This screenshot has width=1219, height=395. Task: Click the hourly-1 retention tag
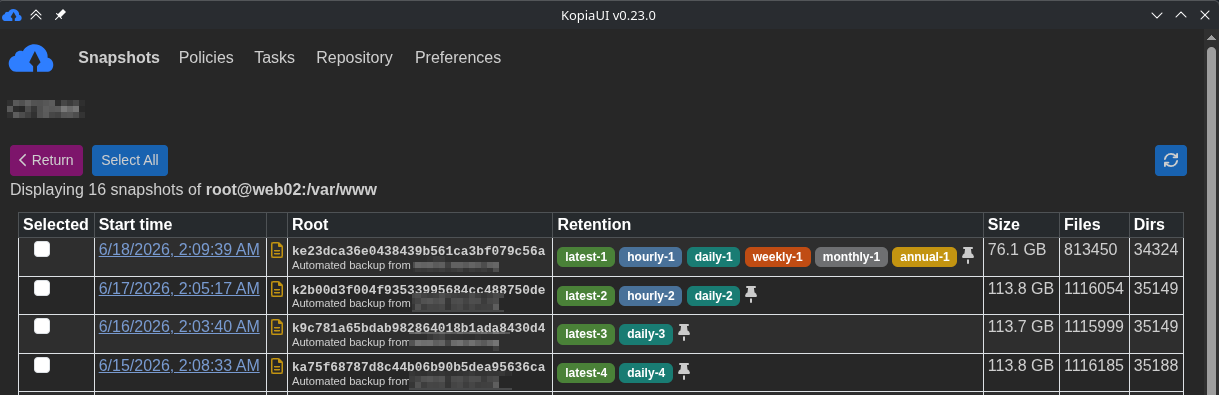coord(651,257)
